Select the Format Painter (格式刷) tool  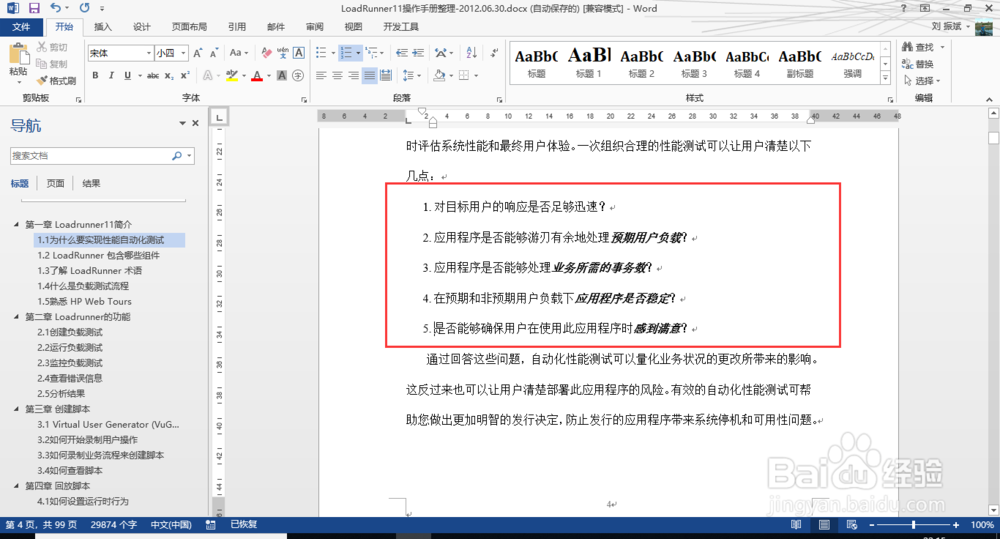point(56,80)
